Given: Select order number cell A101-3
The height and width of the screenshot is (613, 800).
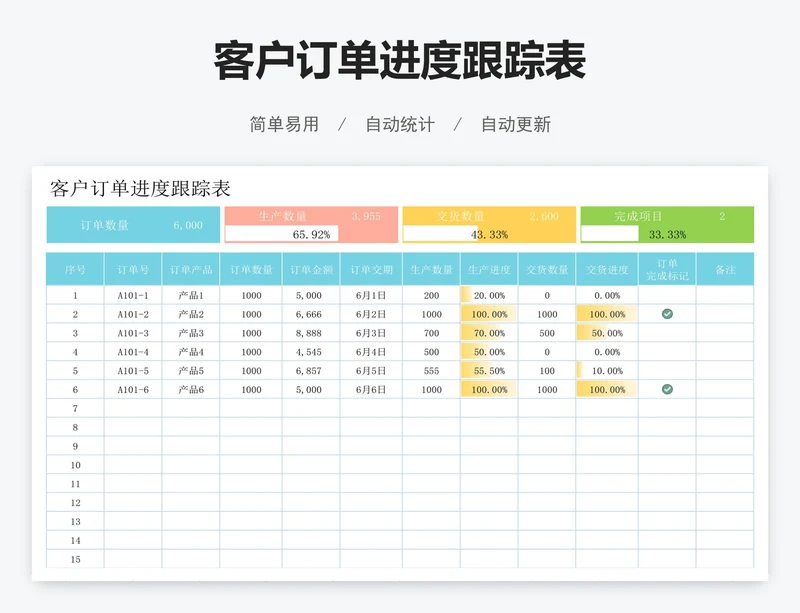Looking at the screenshot, I should click(x=133, y=333).
